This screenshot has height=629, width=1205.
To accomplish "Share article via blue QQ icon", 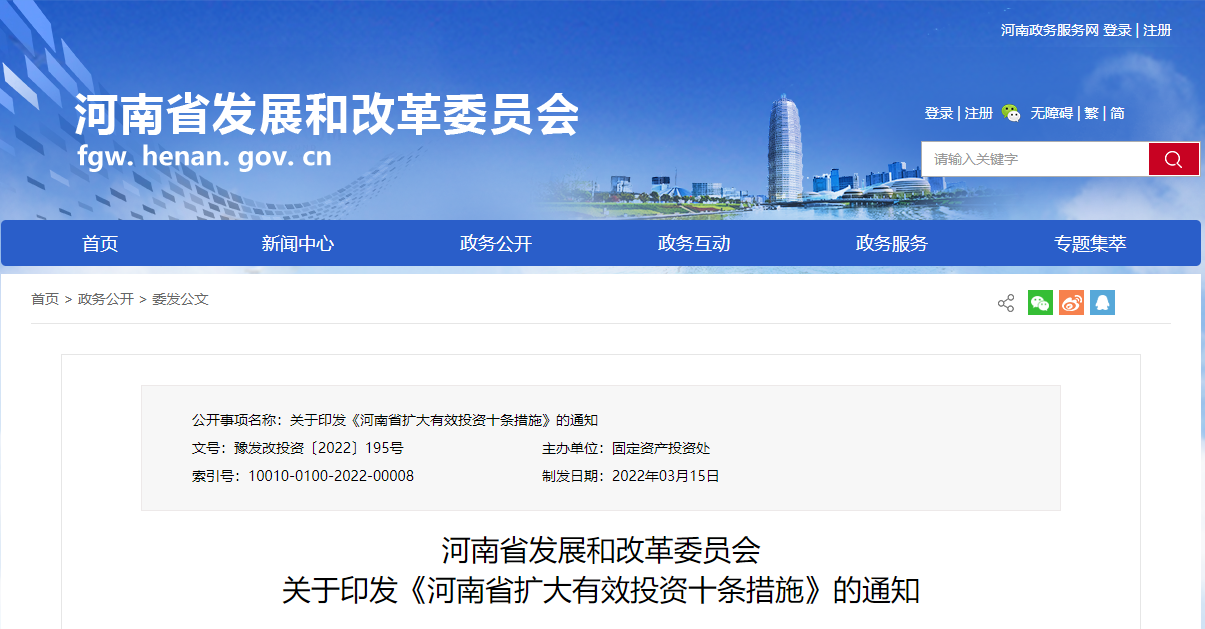I will 1102,303.
